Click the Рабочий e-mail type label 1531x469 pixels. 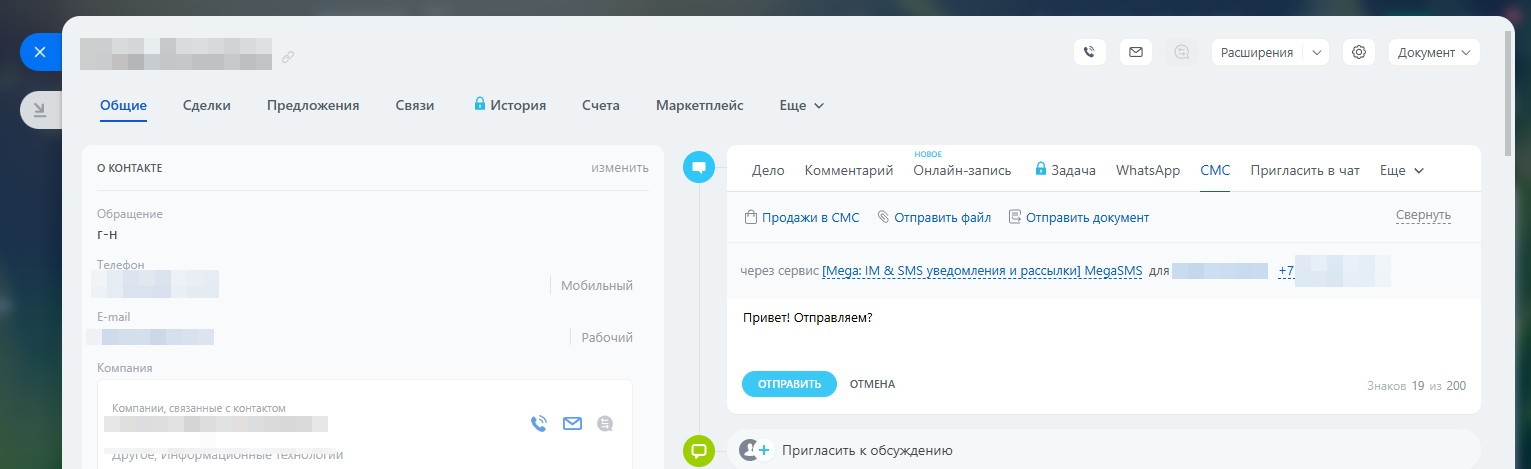click(607, 337)
